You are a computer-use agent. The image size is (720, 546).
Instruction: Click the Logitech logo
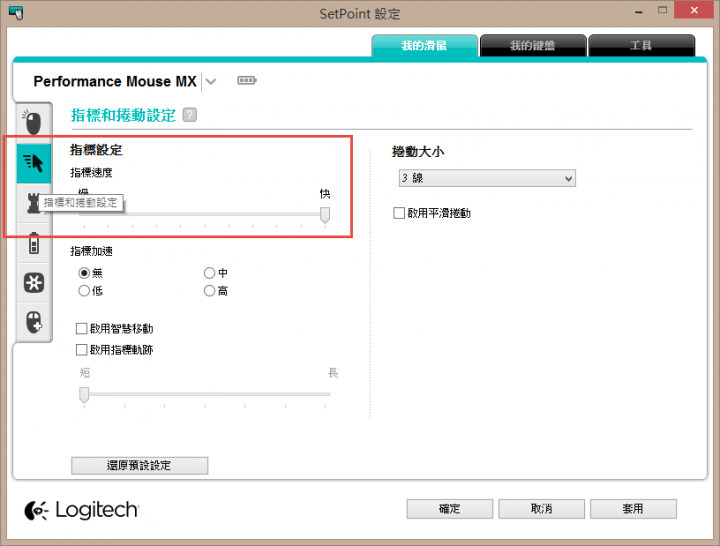click(x=81, y=510)
